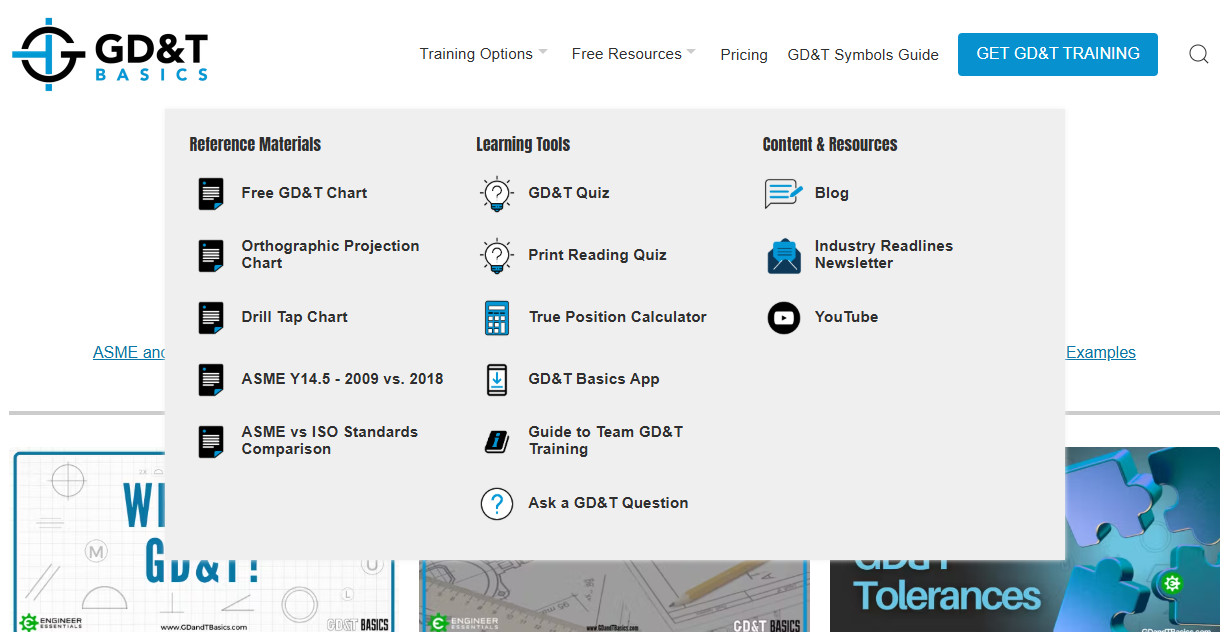The width and height of the screenshot is (1229, 632).
Task: Click the newsletter envelope icon
Action: [784, 256]
